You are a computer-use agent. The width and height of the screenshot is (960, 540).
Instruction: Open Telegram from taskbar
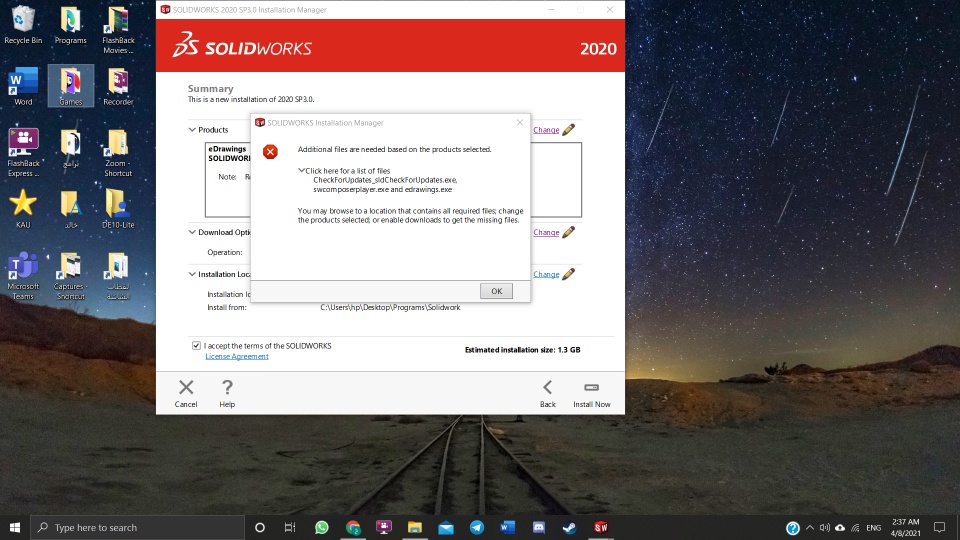click(x=477, y=527)
